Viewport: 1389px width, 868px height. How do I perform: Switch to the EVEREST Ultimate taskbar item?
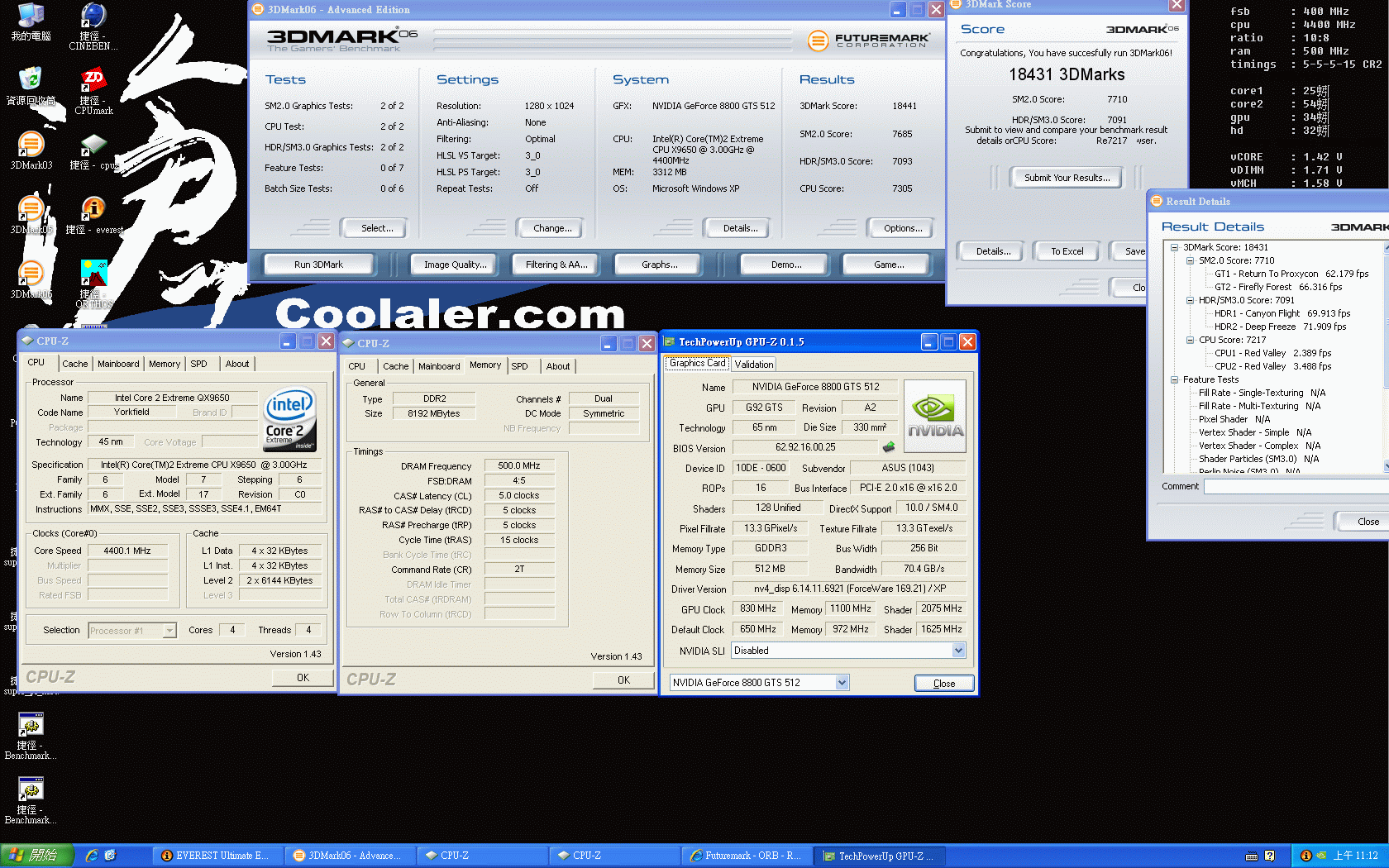(217, 856)
